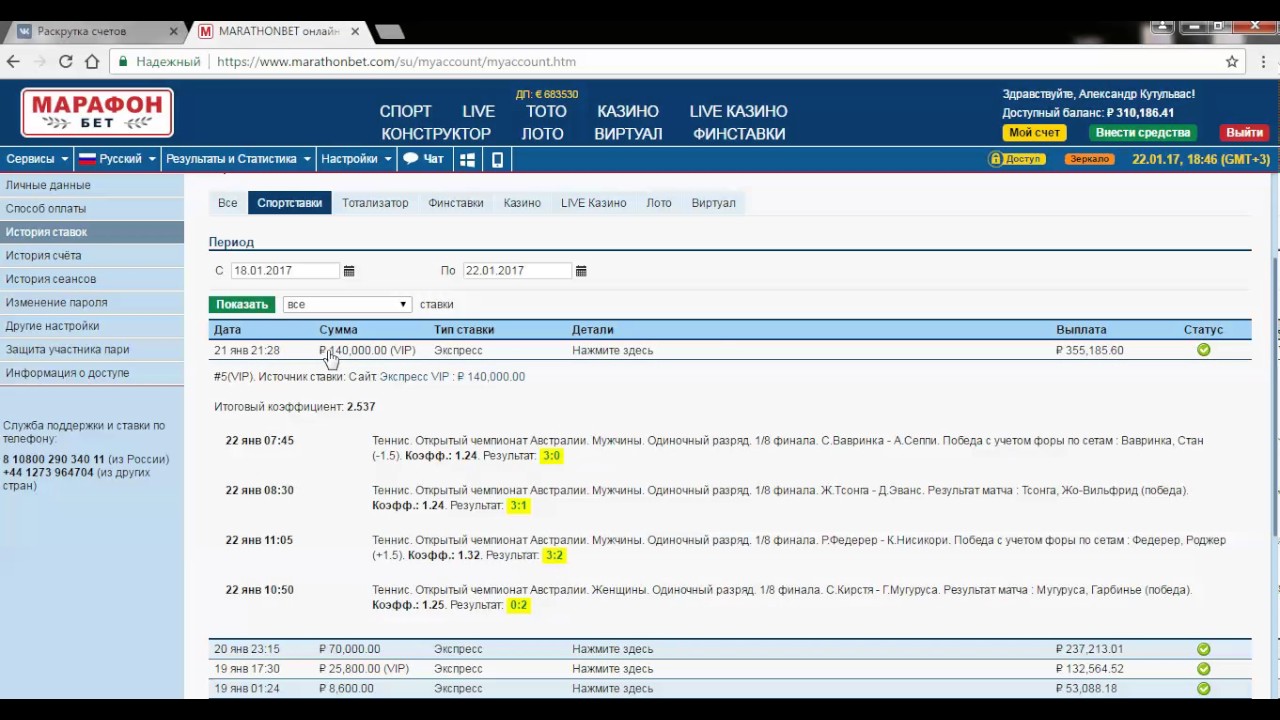Open the Тотализатор tab

click(x=375, y=203)
